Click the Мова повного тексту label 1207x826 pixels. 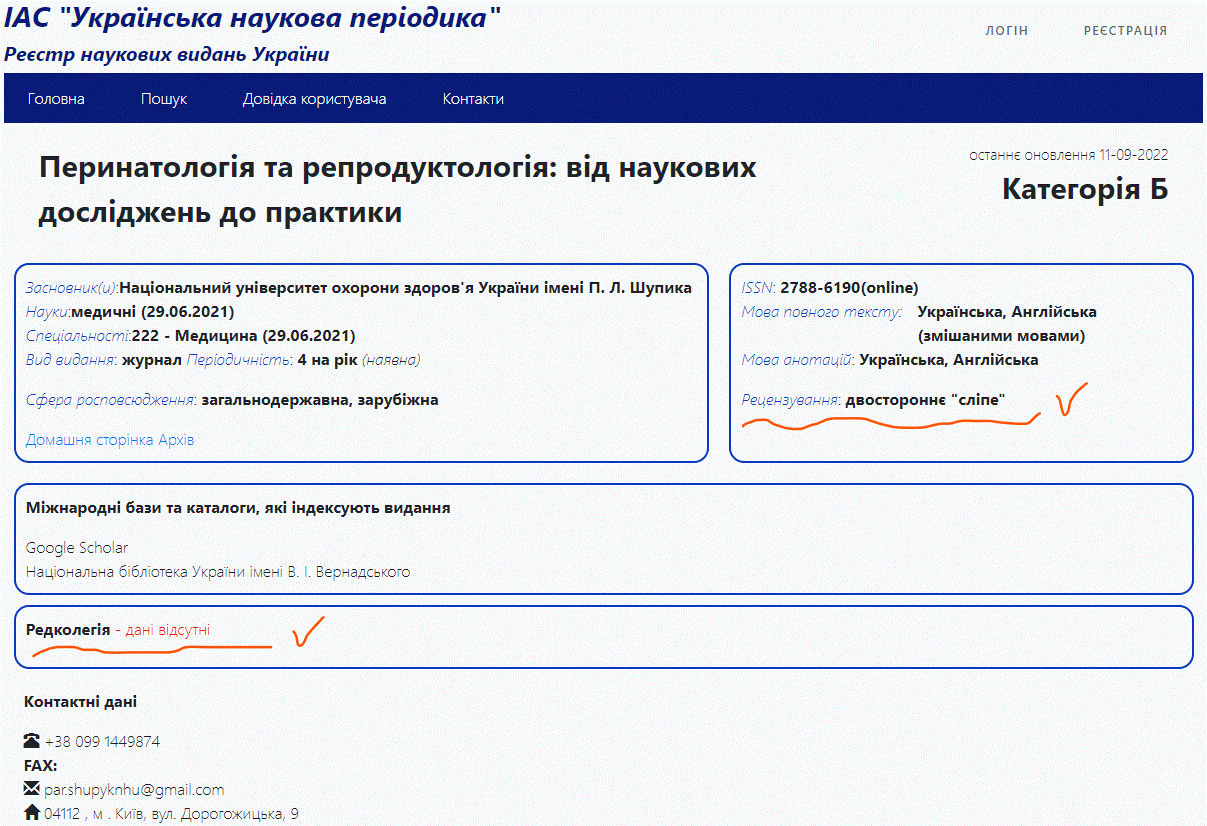(822, 312)
